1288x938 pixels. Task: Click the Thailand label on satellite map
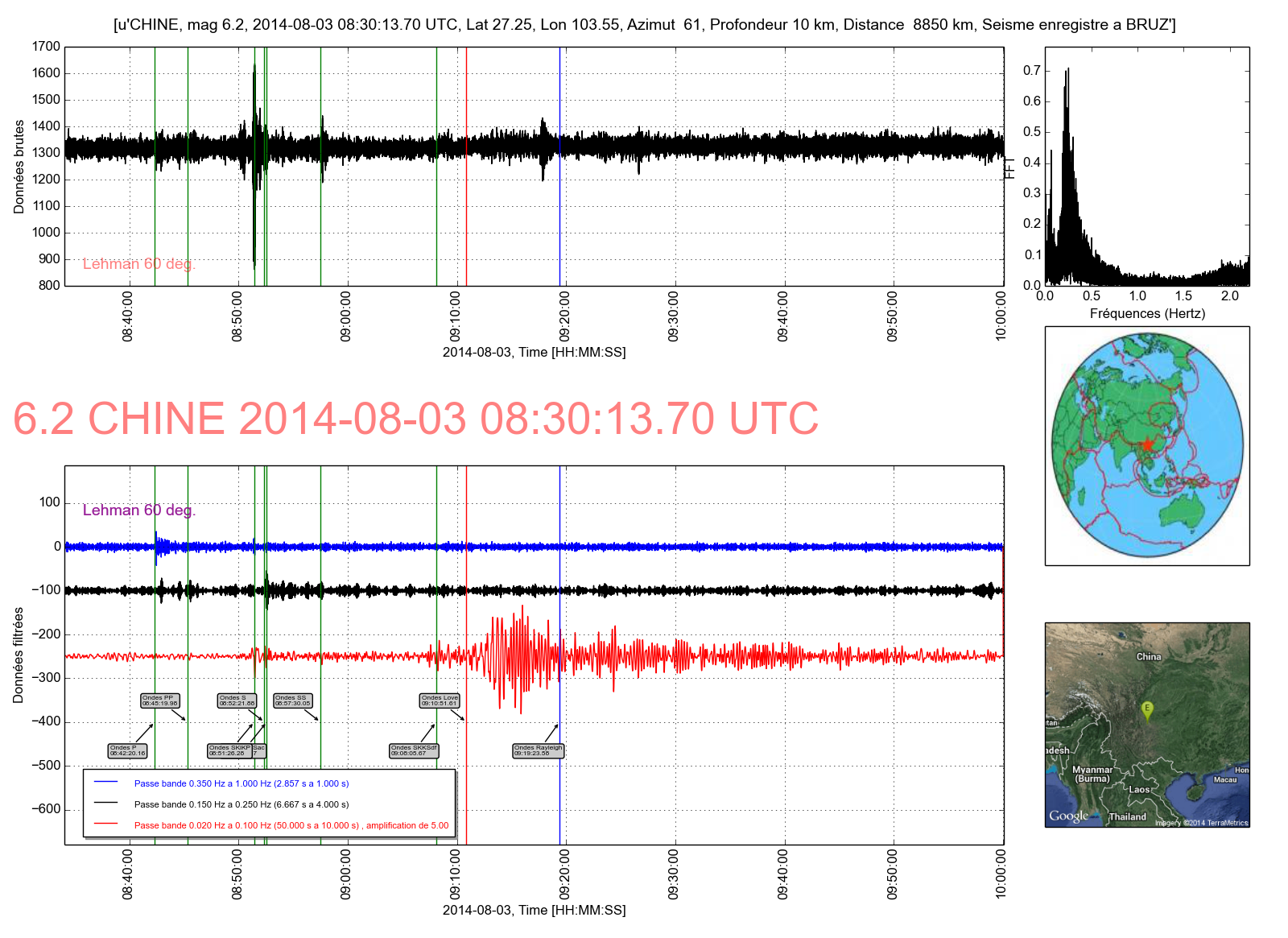pyautogui.click(x=1128, y=816)
